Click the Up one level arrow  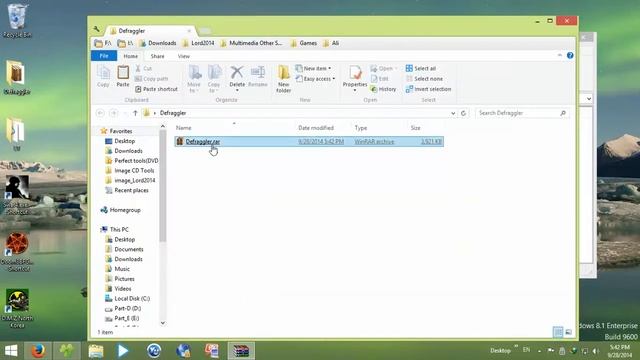coord(135,113)
